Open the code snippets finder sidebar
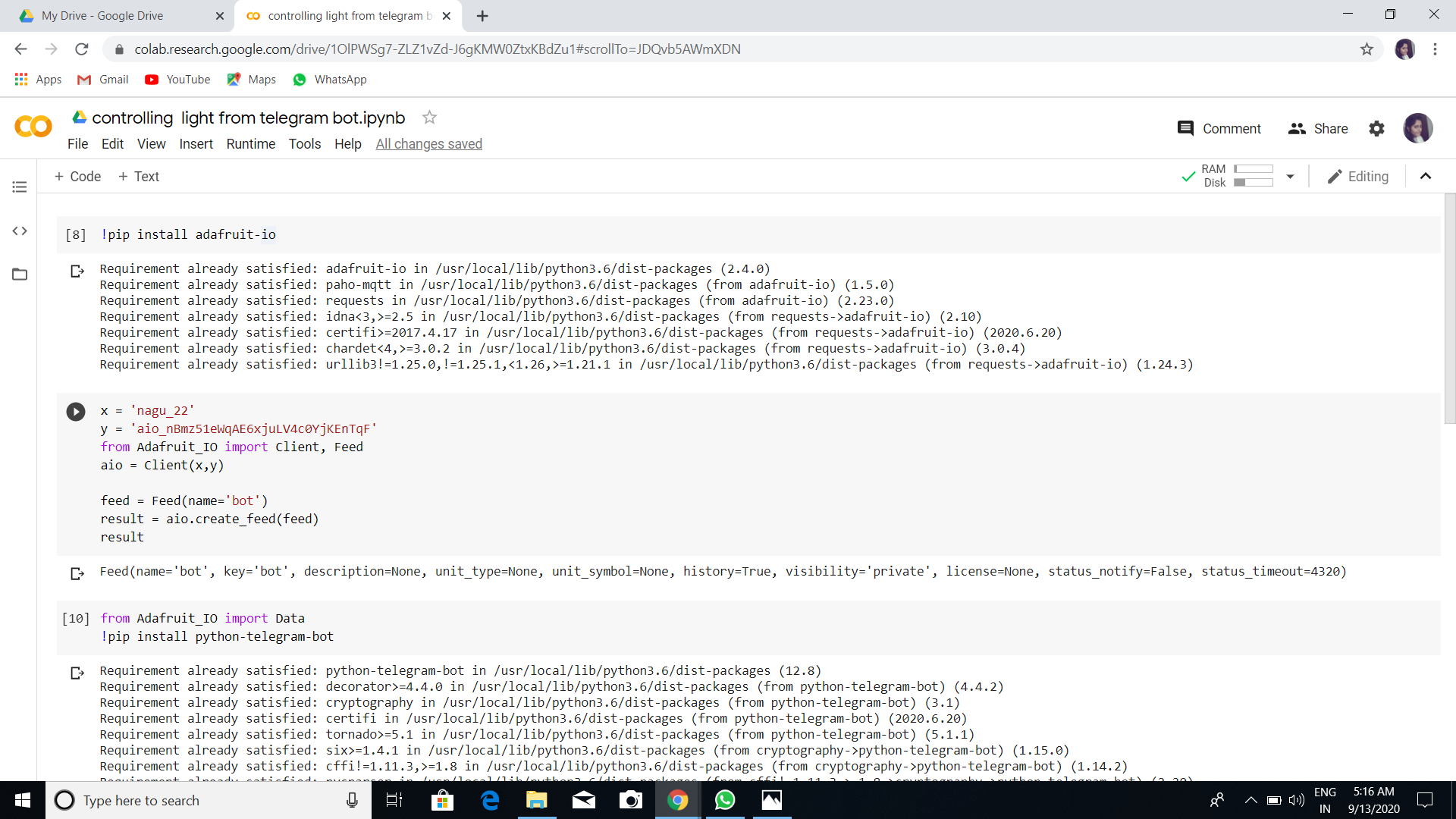 click(19, 231)
